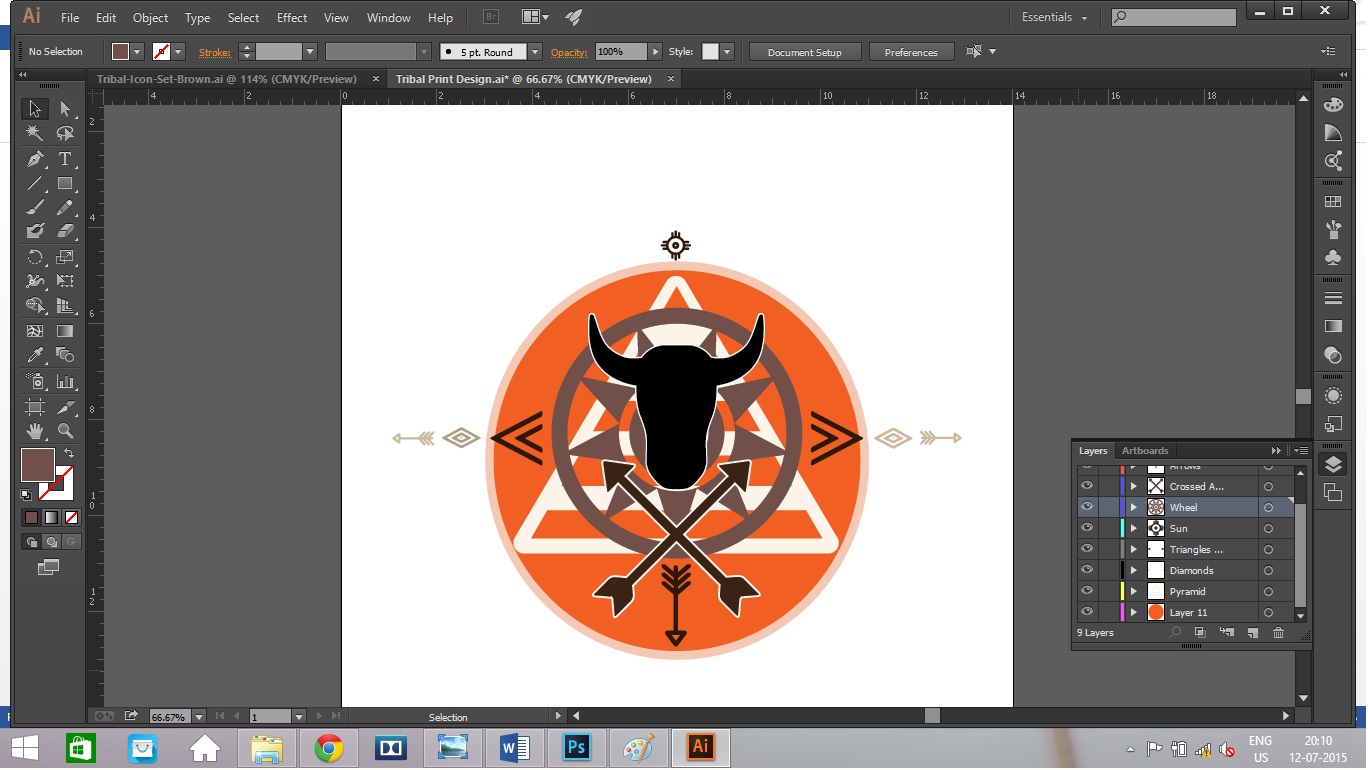Open the Effect menu
1368x770 pixels.
coord(292,18)
